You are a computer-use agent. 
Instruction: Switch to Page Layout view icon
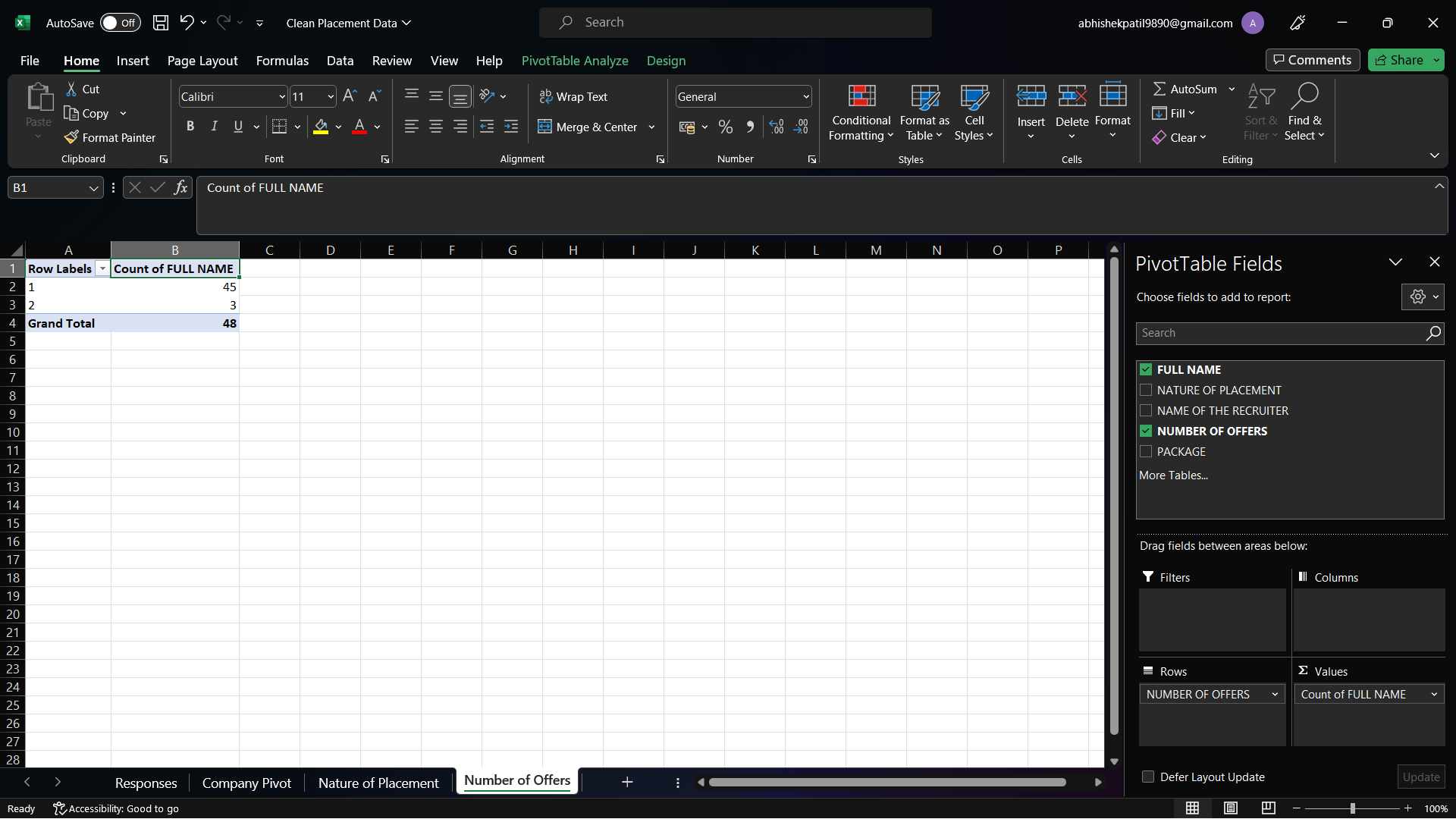coord(1230,808)
